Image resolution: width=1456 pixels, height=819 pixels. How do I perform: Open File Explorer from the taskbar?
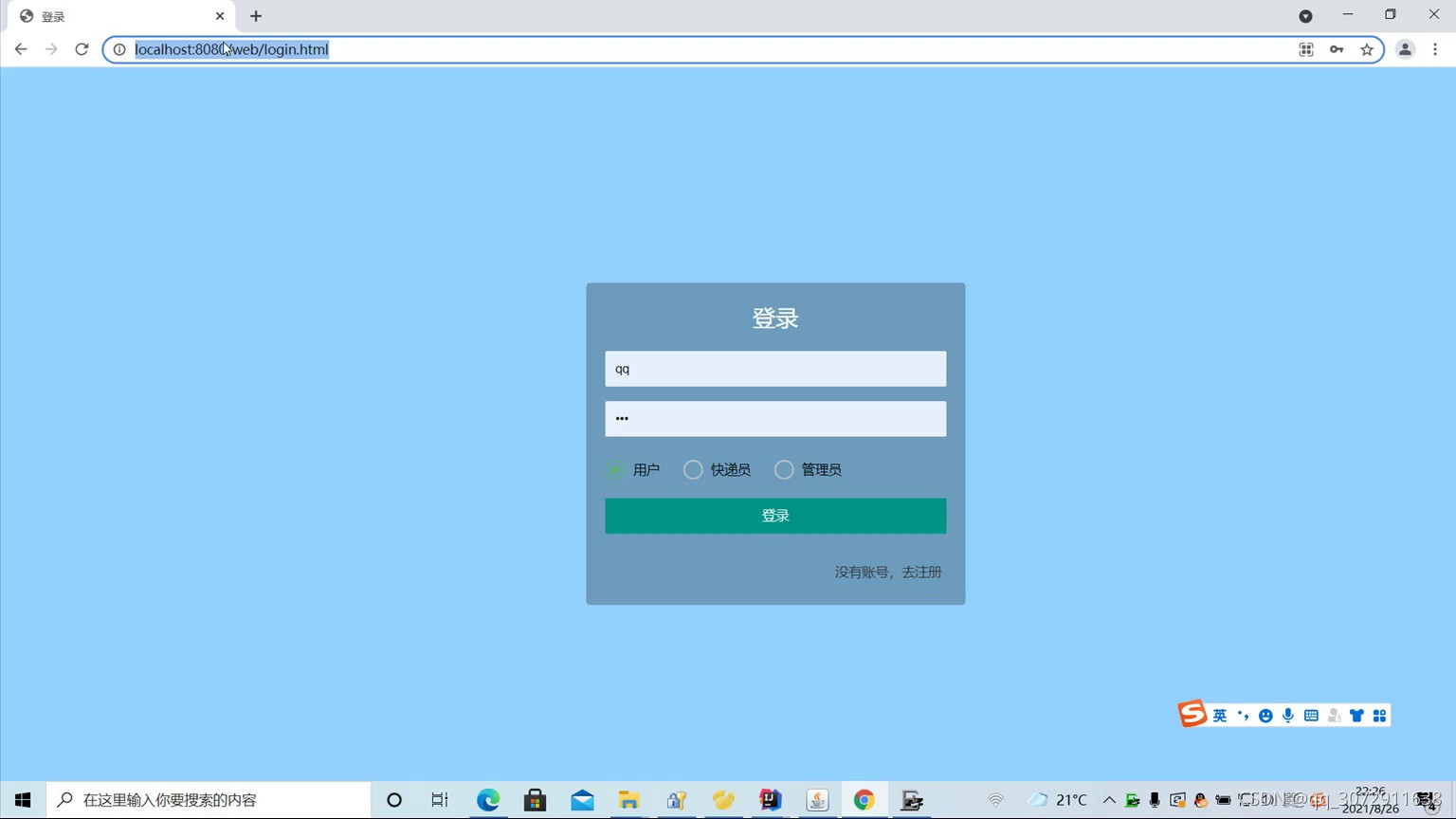(628, 800)
